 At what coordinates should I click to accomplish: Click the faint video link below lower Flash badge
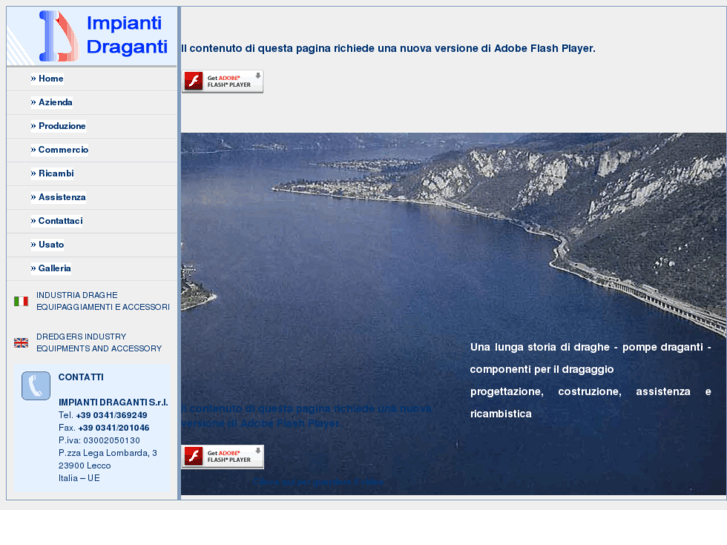click(318, 482)
